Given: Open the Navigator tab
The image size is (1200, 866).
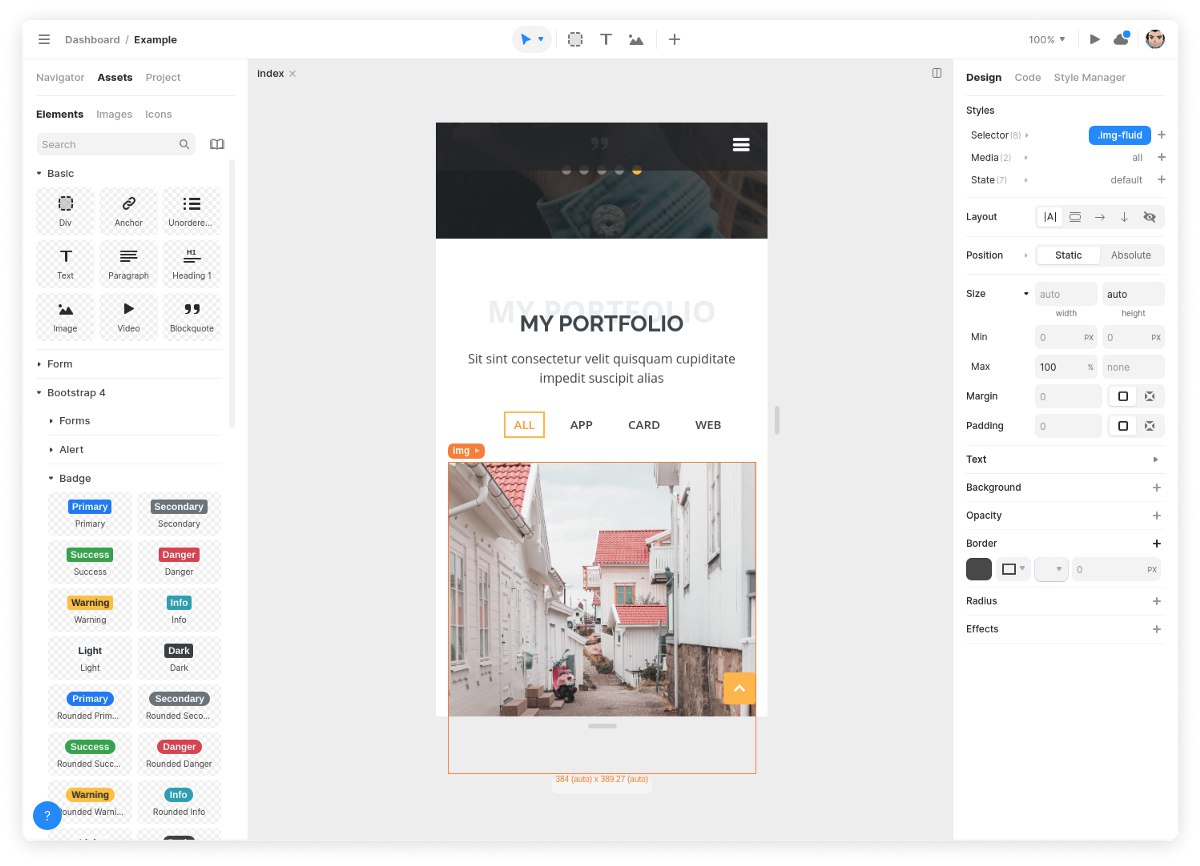Looking at the screenshot, I should [60, 77].
